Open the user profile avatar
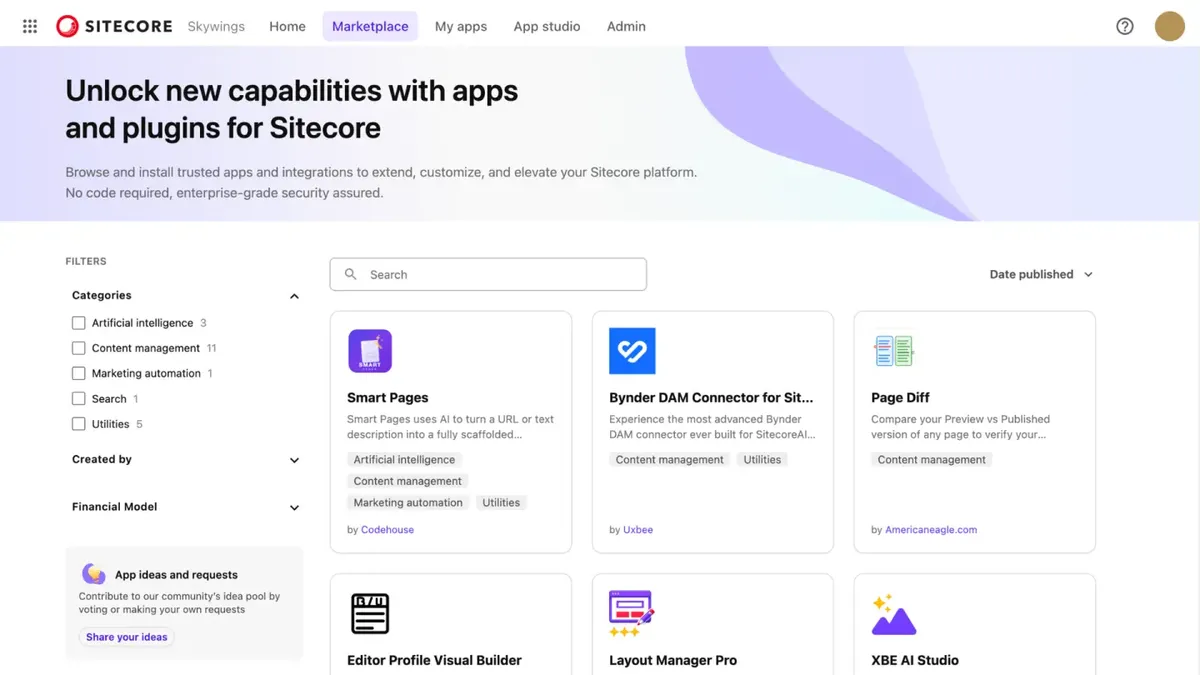This screenshot has width=1200, height=675. pyautogui.click(x=1169, y=26)
